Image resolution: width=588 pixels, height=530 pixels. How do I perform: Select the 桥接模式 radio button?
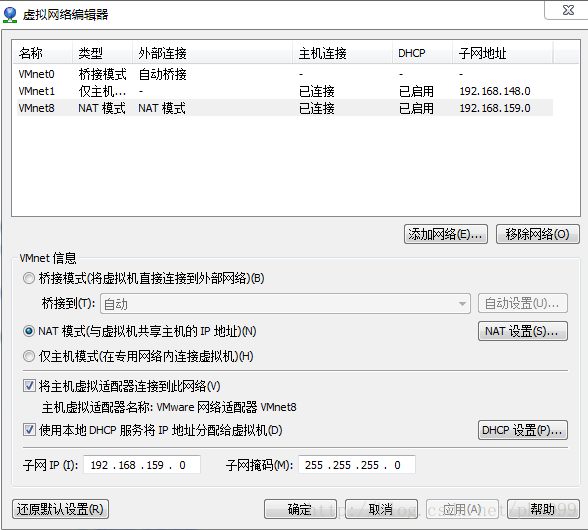[x=29, y=278]
